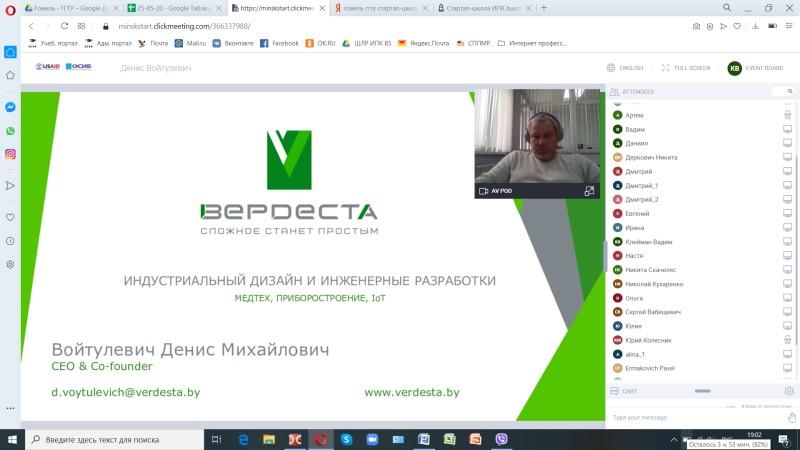
Task: Toggle FULL SCREEN mode
Action: point(686,68)
